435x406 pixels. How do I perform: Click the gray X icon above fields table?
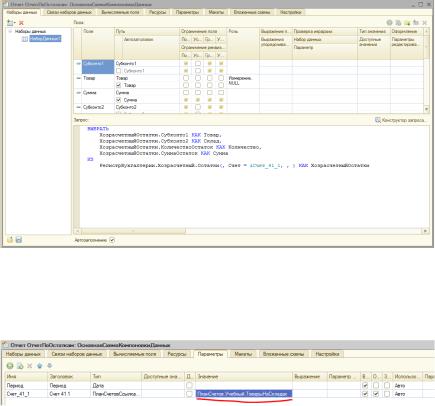(424, 23)
